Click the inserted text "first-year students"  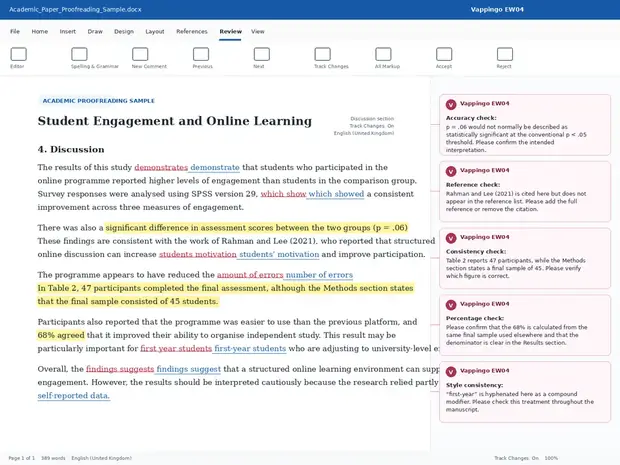tap(250, 349)
